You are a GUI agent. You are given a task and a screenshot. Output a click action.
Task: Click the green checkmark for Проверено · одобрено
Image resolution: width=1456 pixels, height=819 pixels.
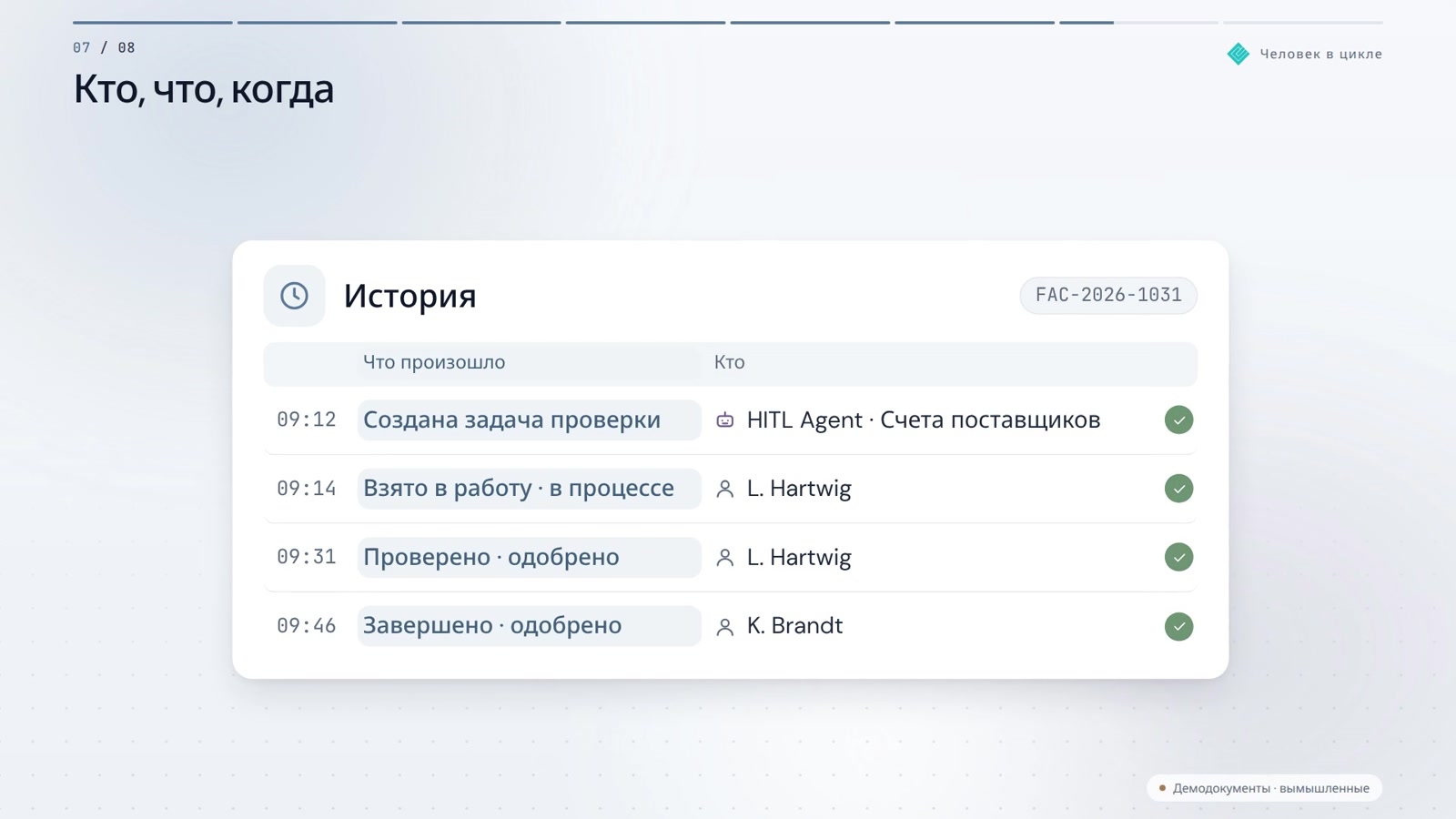coord(1178,557)
